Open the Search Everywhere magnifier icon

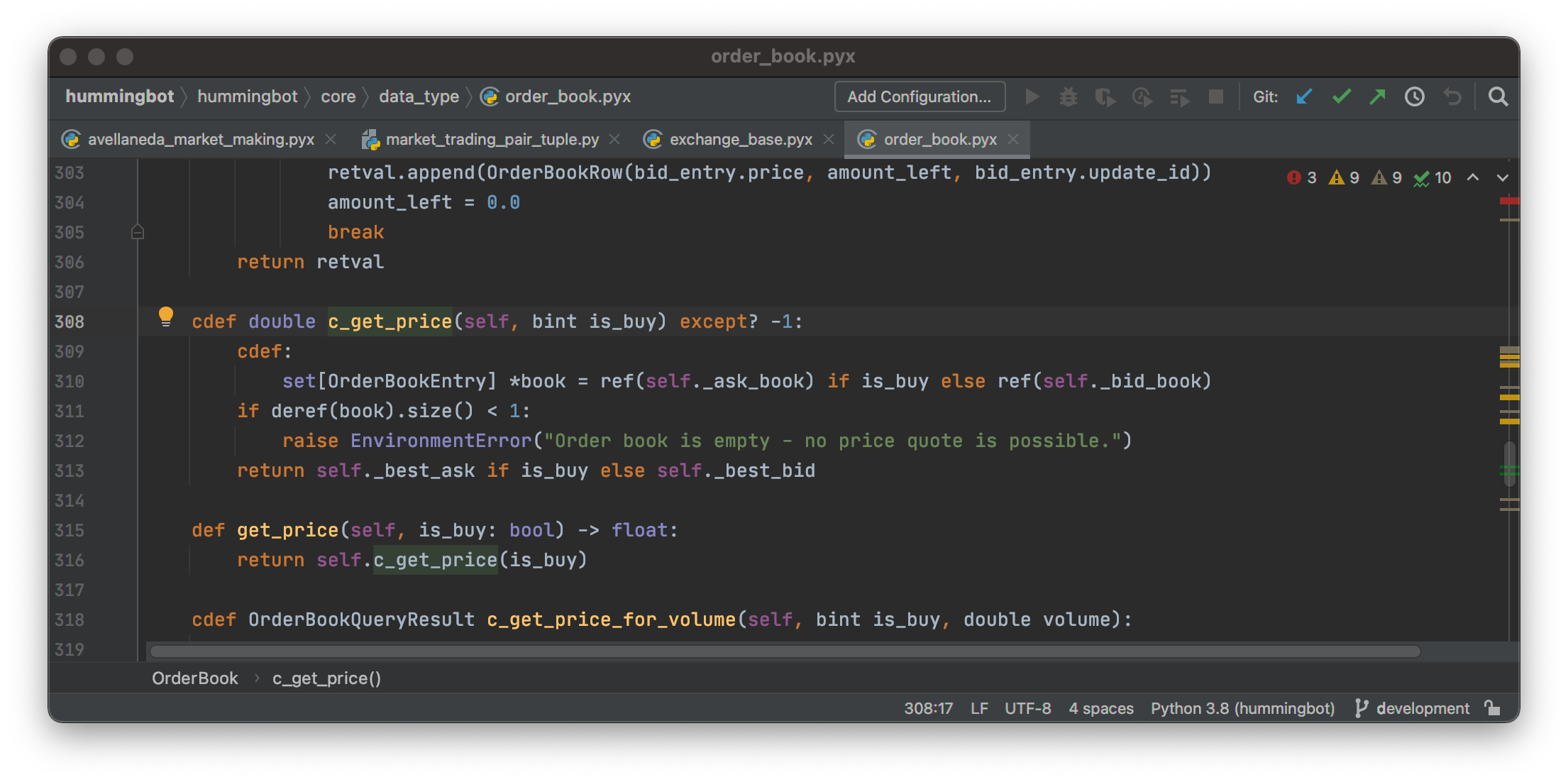point(1498,97)
